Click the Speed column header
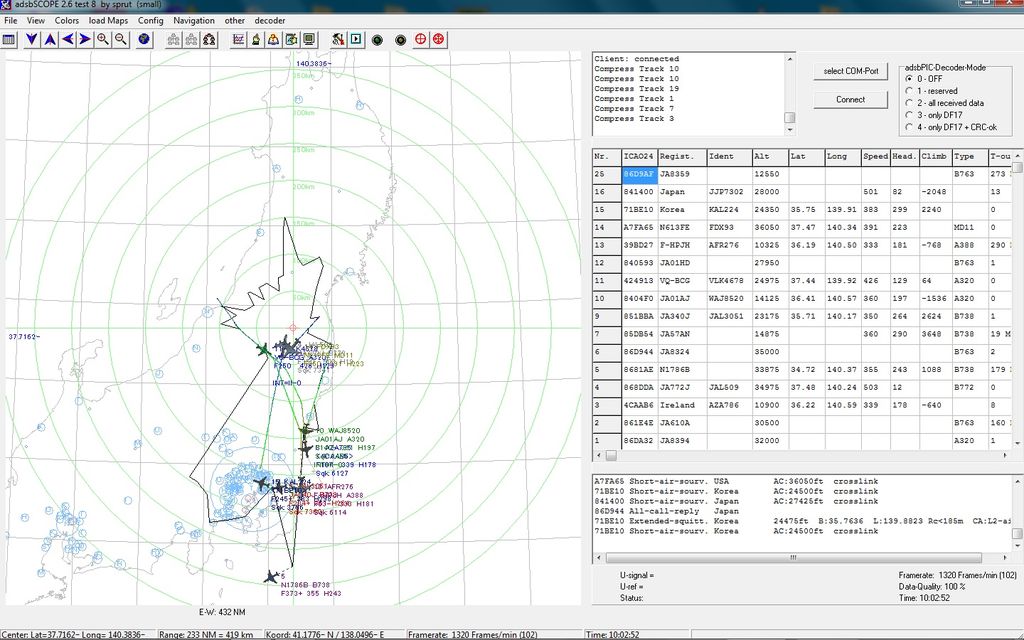The width and height of the screenshot is (1024, 640). tap(875, 157)
